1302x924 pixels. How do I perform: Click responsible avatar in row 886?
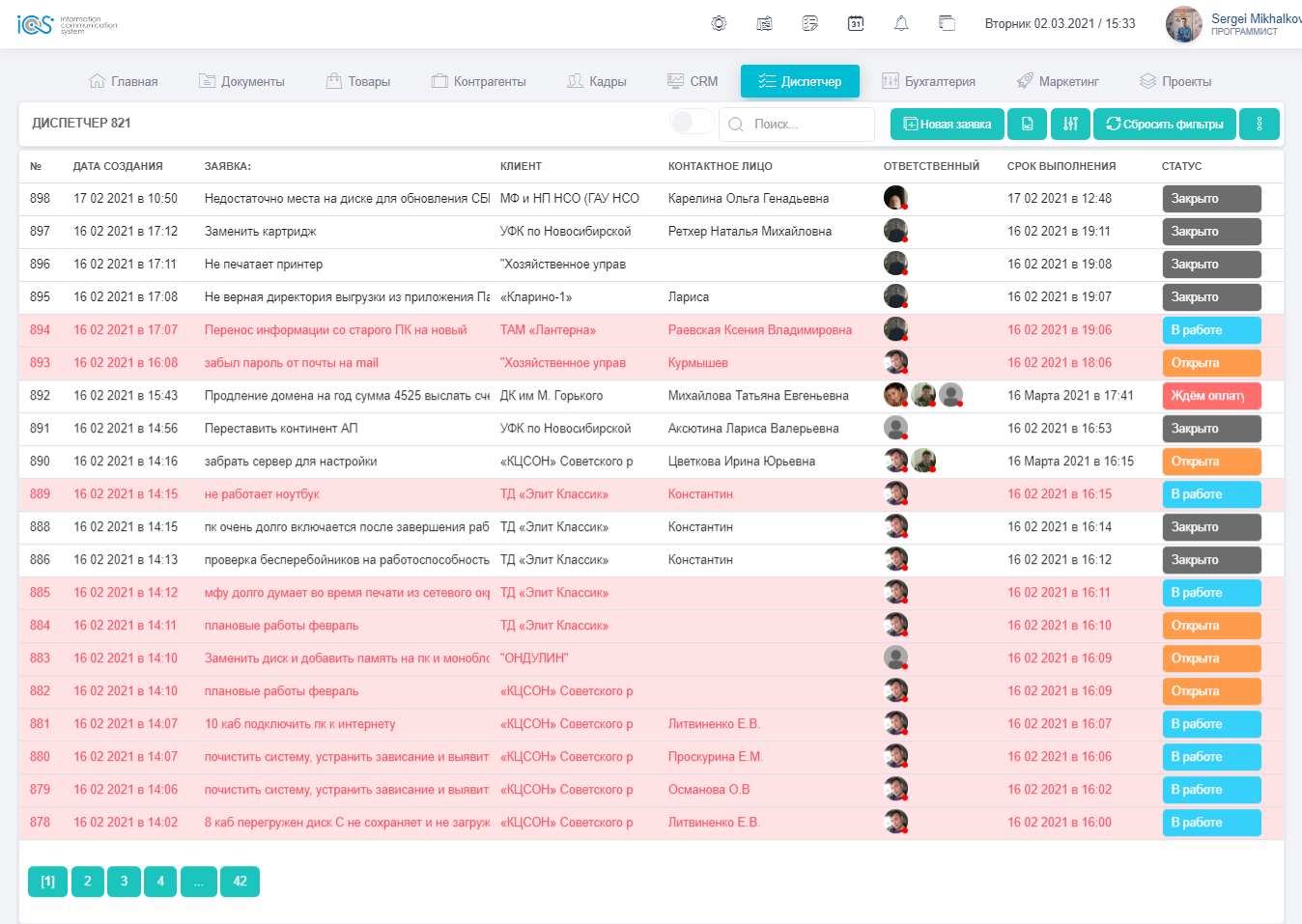(x=895, y=559)
